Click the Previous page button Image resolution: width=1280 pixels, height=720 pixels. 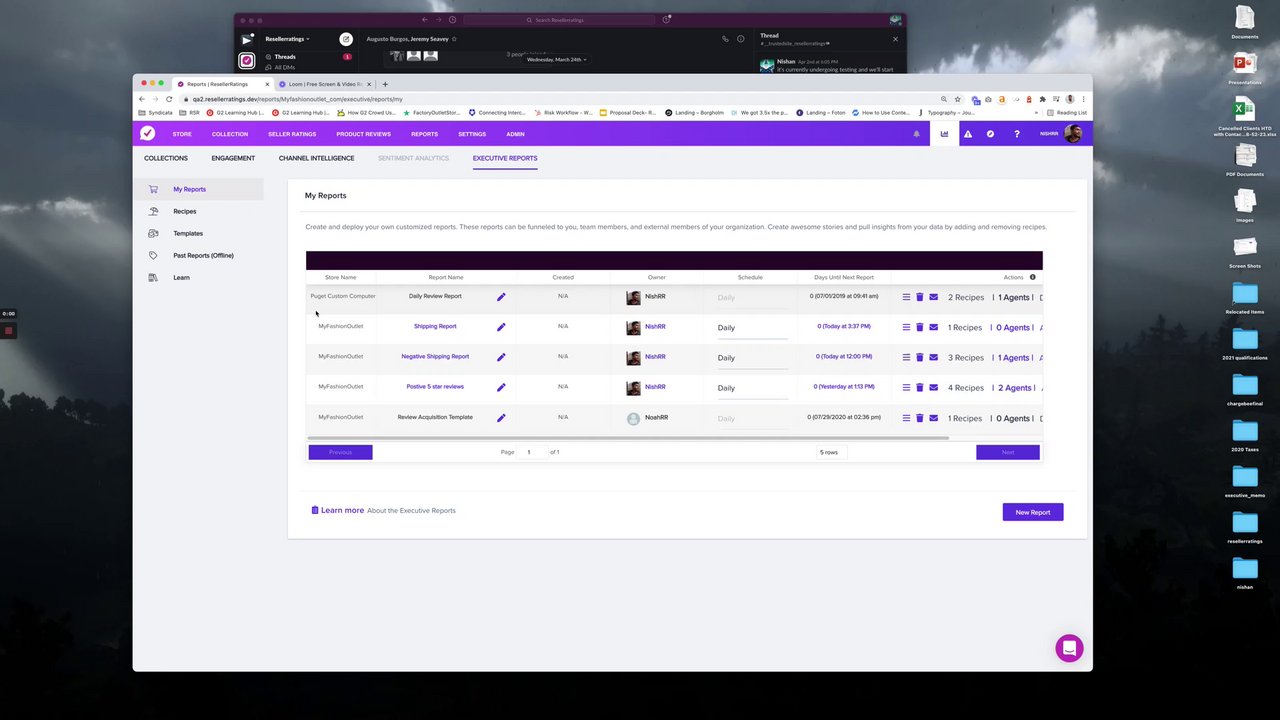(340, 452)
